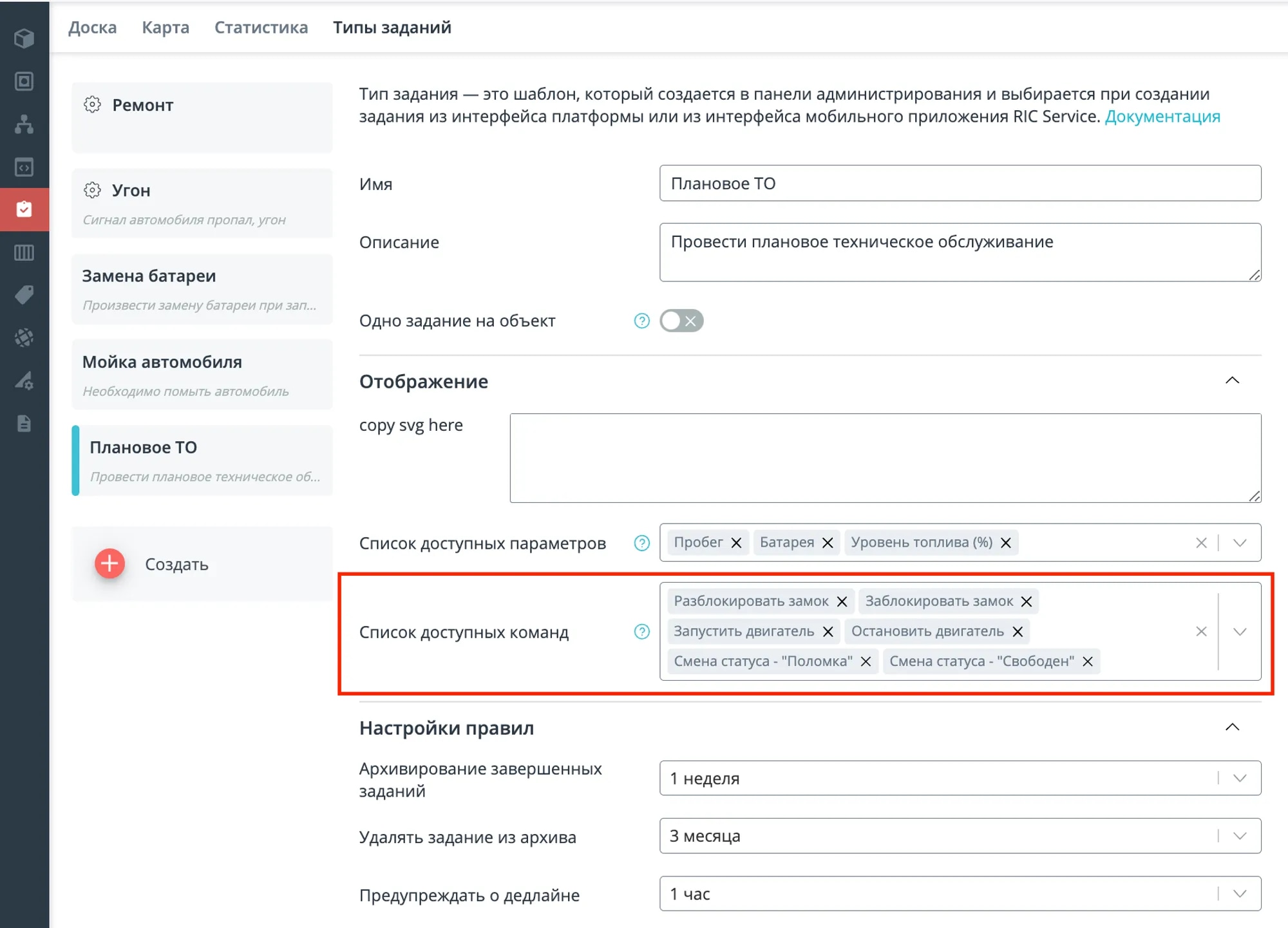Switch to the Статистика tab
1288x928 pixels.
tap(261, 28)
